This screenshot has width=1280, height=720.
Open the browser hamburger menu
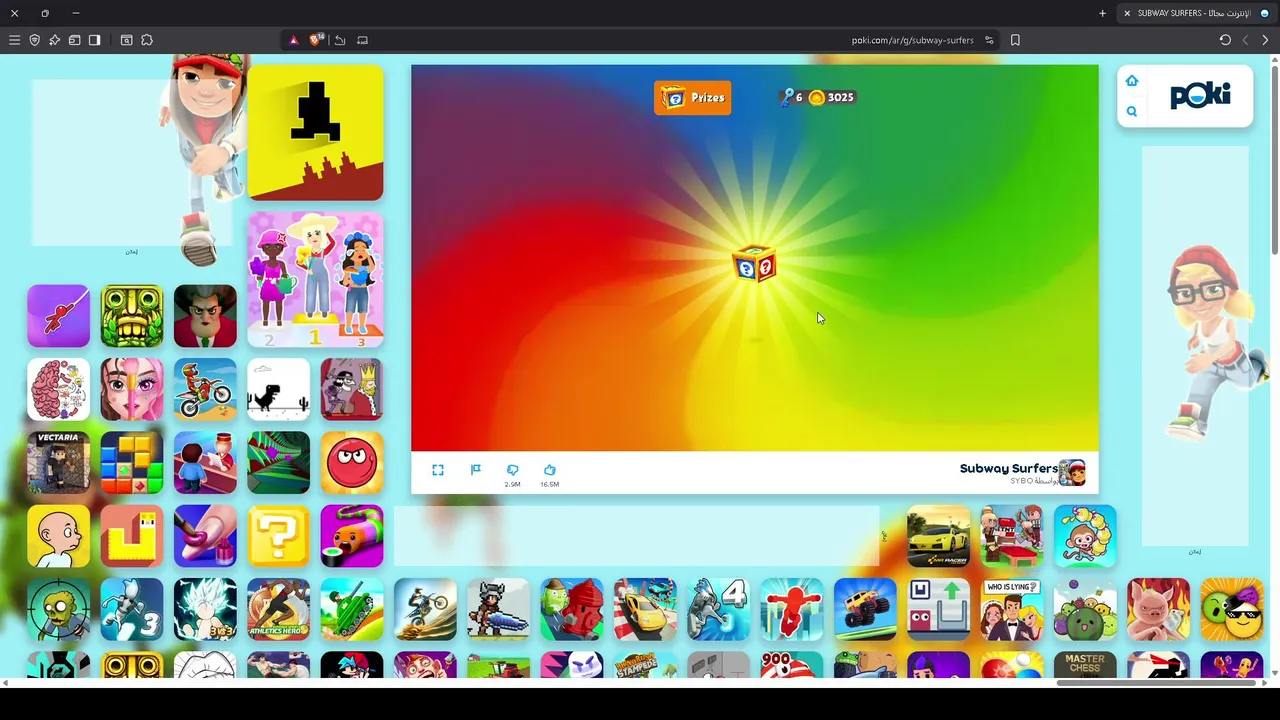pos(14,40)
